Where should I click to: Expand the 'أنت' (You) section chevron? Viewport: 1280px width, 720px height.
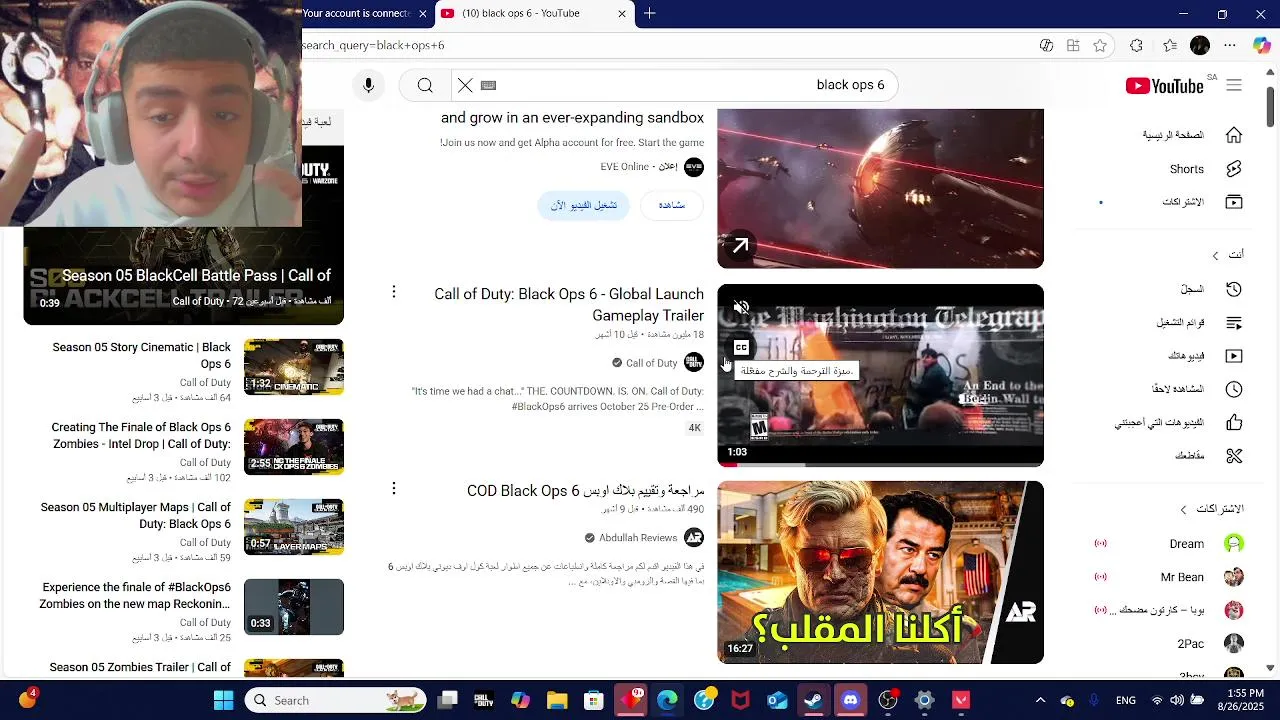1216,256
